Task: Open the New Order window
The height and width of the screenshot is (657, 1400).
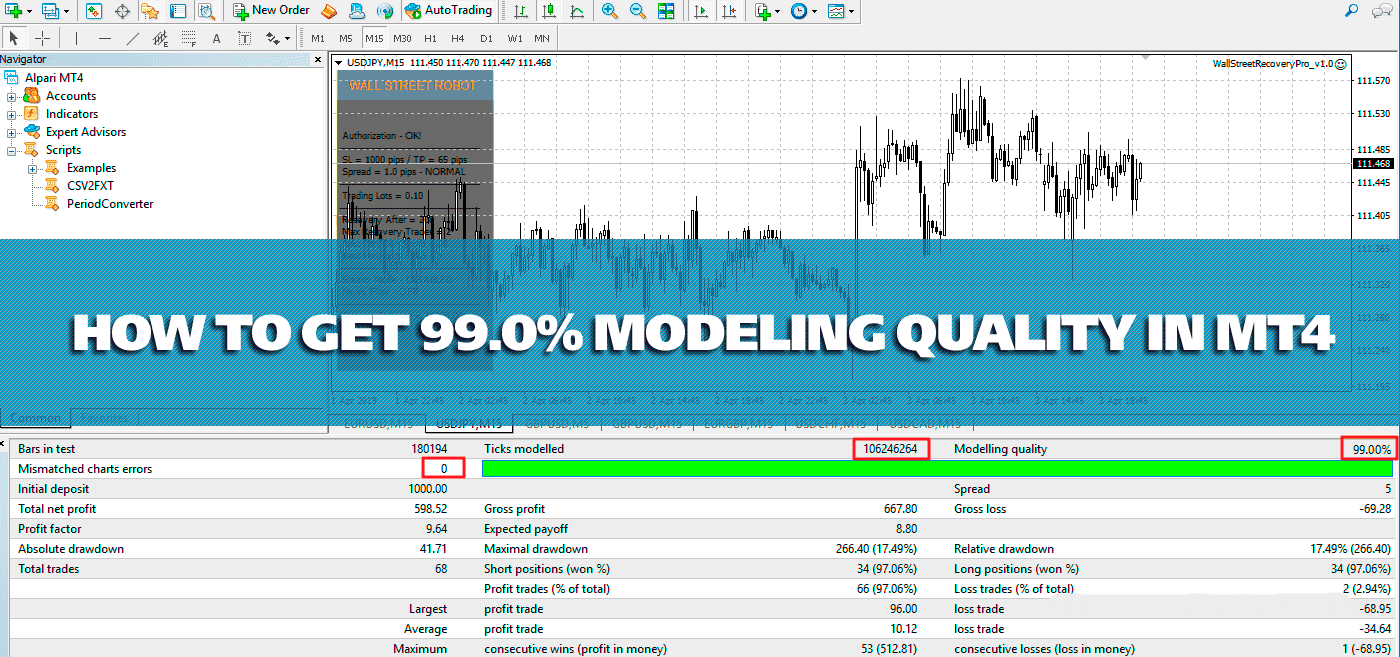Action: click(270, 11)
